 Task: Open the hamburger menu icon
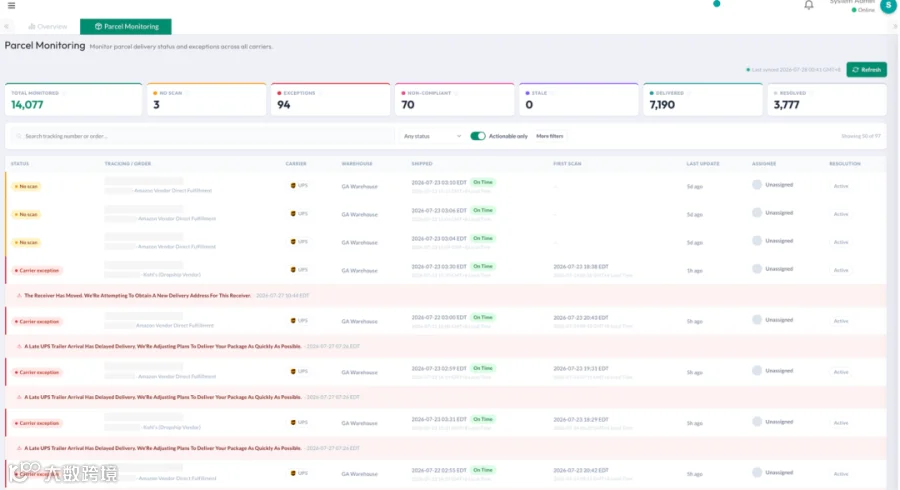[x=11, y=6]
